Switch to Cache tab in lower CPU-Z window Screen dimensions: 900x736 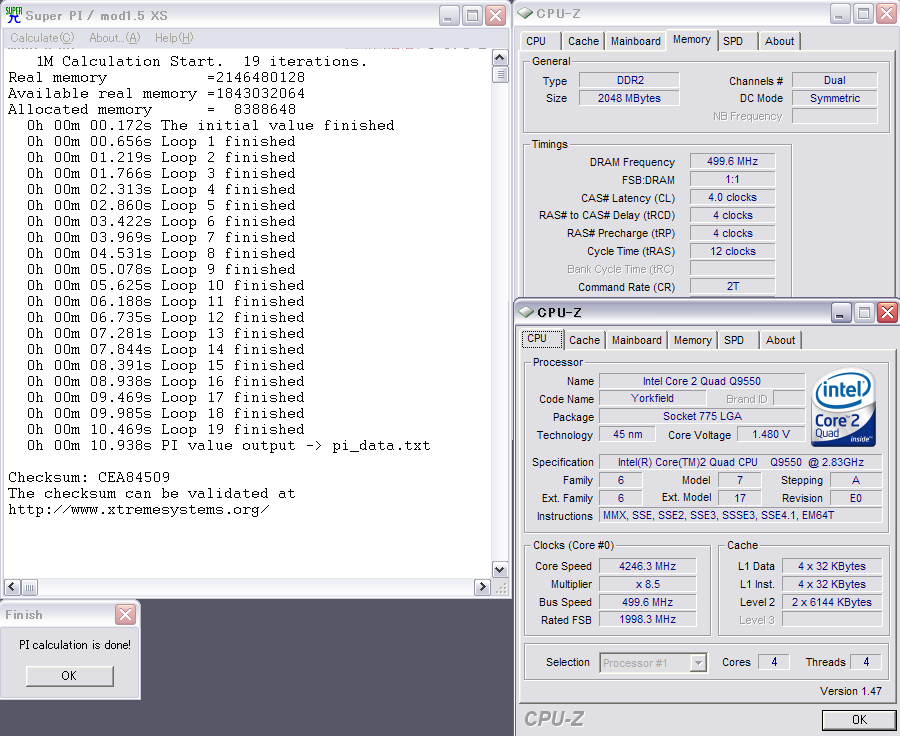[x=584, y=340]
